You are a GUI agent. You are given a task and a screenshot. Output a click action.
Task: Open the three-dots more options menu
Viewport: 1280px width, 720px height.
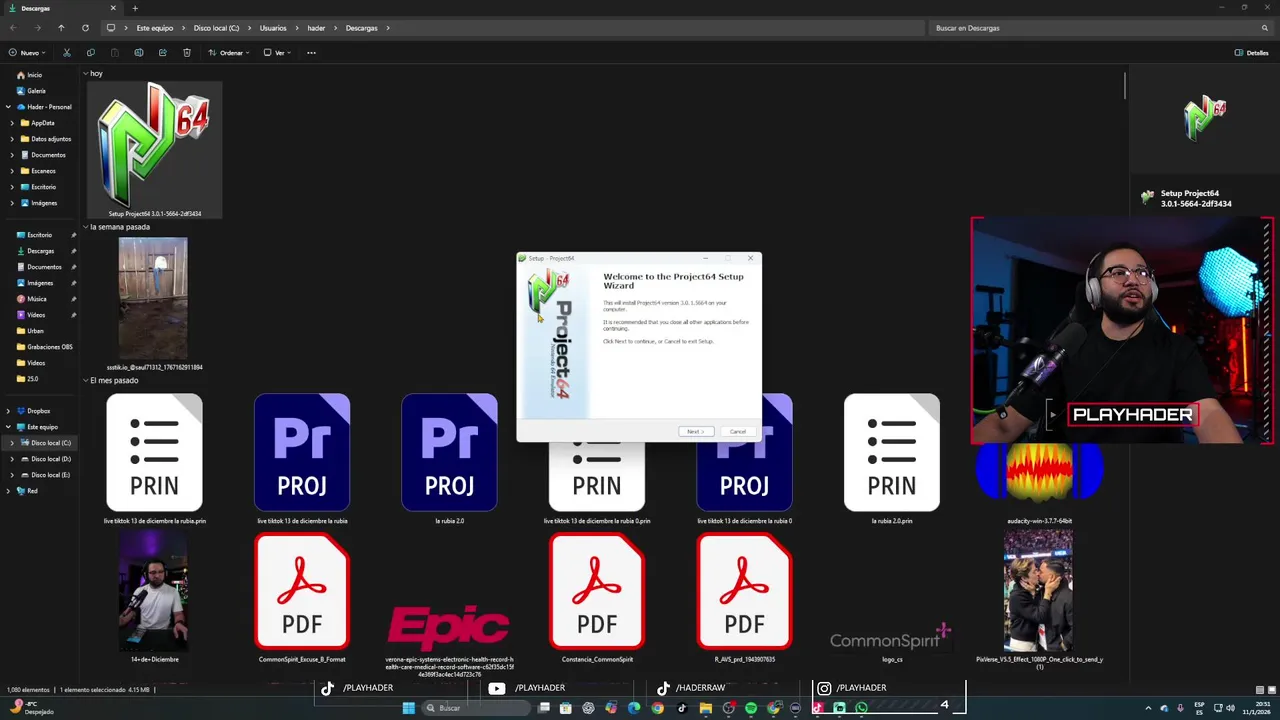click(311, 53)
